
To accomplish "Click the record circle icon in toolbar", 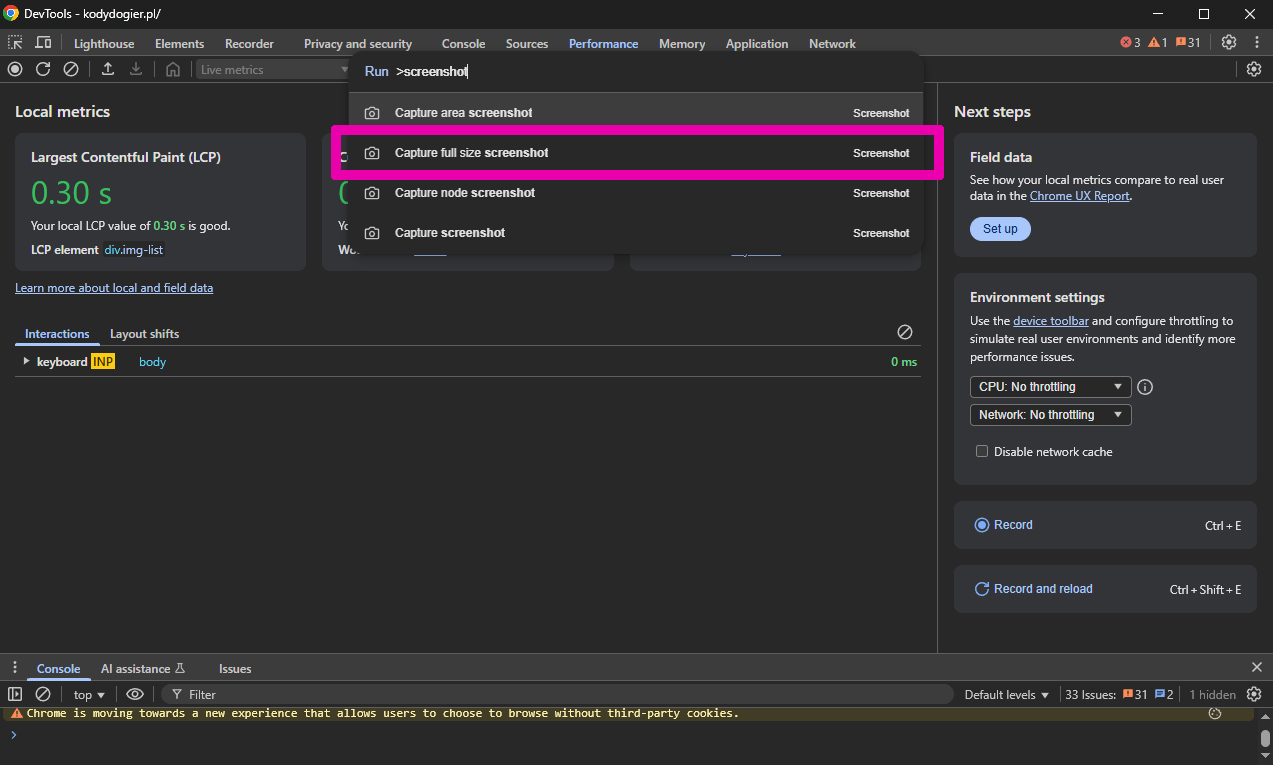I will [15, 69].
